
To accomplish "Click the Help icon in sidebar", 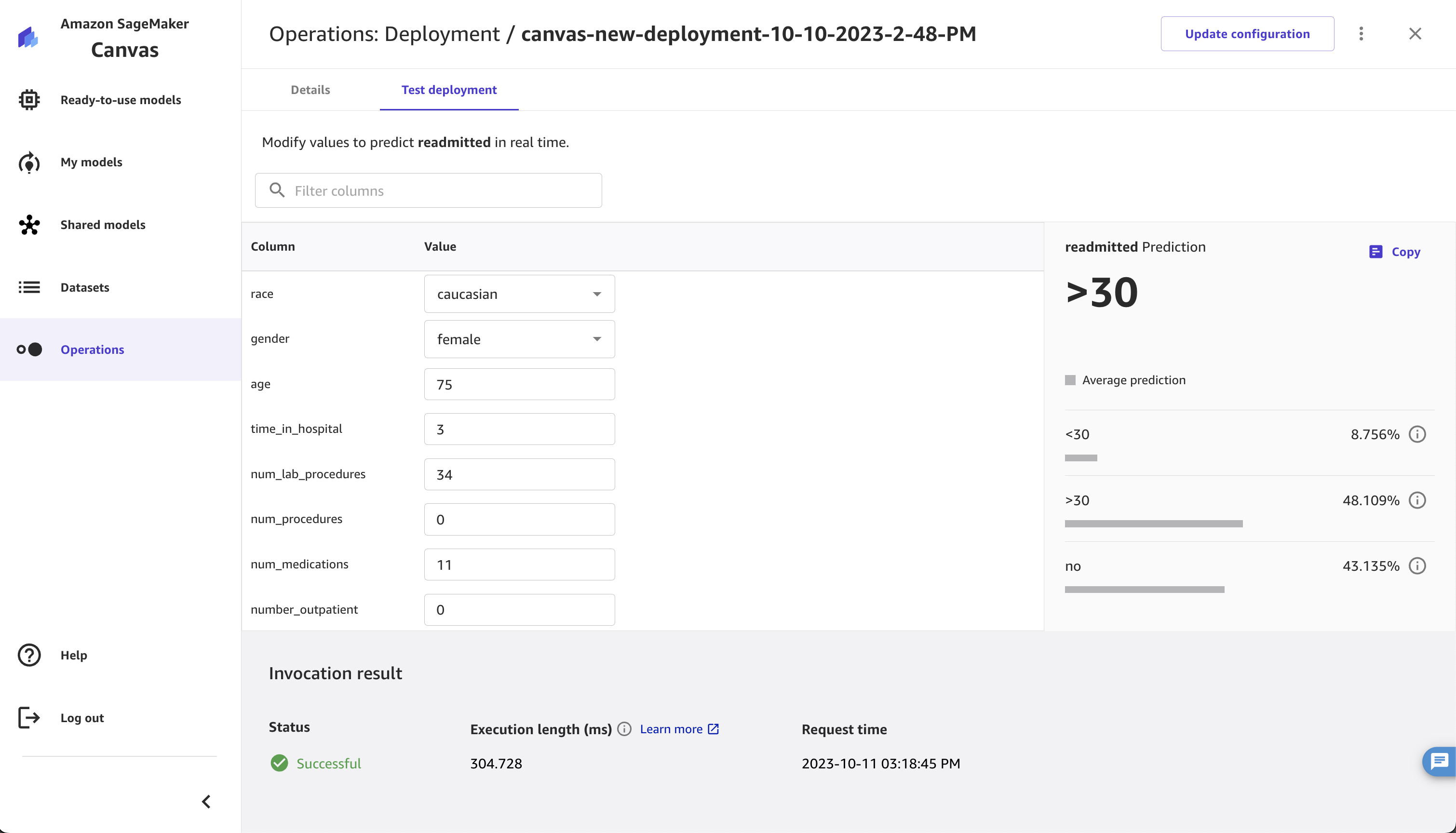I will (x=29, y=655).
